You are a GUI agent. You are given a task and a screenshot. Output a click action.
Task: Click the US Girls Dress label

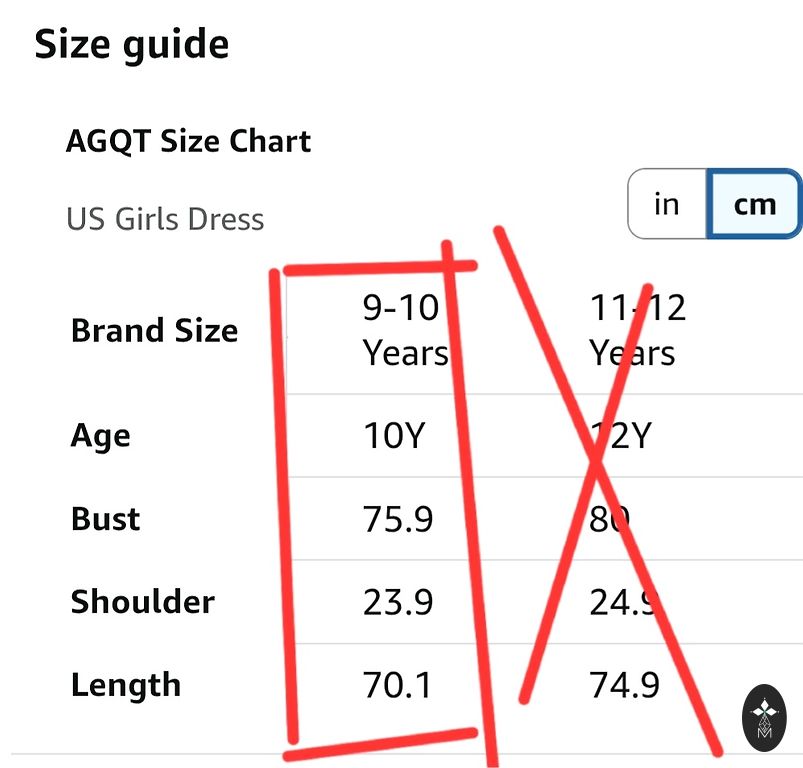coord(165,219)
